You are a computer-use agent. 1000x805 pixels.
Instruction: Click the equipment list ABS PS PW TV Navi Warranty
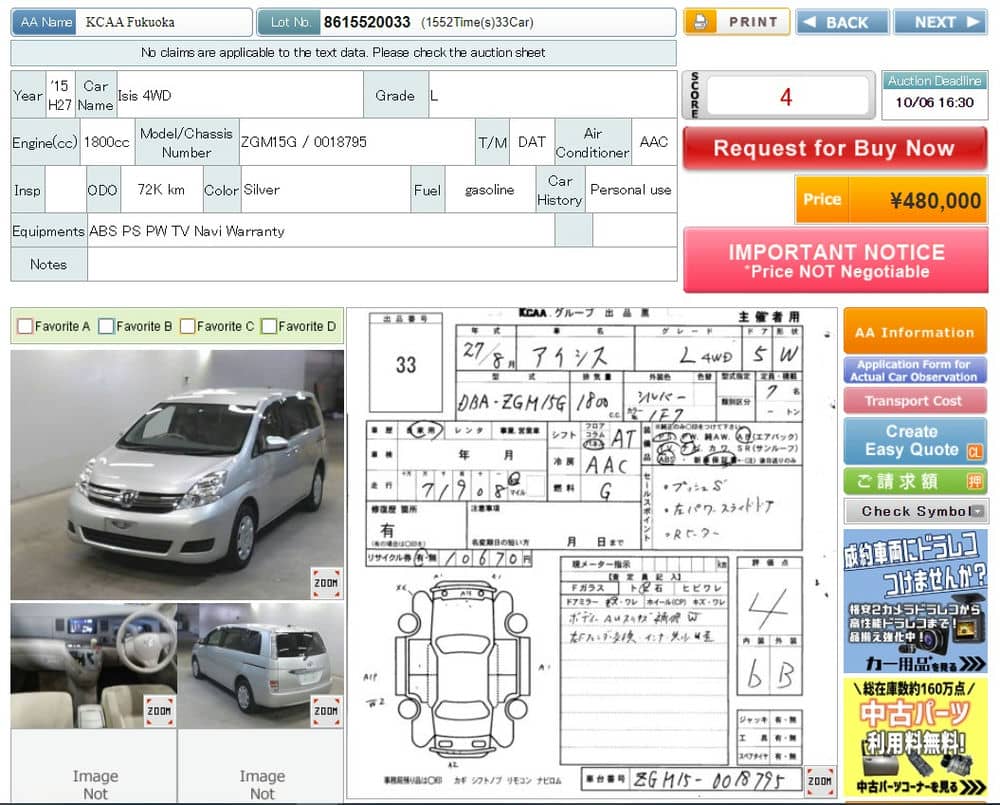click(187, 231)
